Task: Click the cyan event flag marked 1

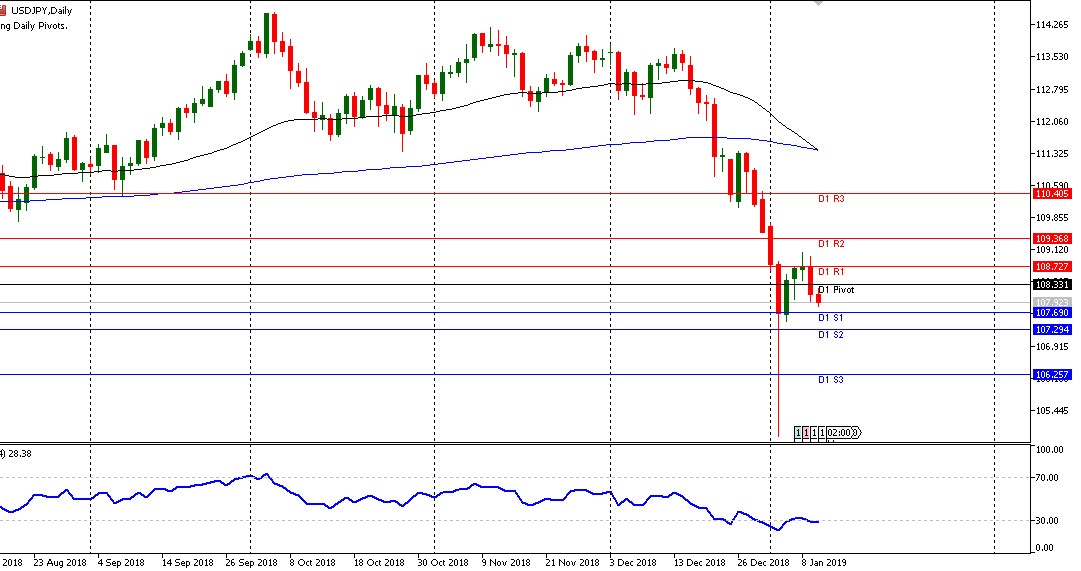Action: tap(798, 432)
